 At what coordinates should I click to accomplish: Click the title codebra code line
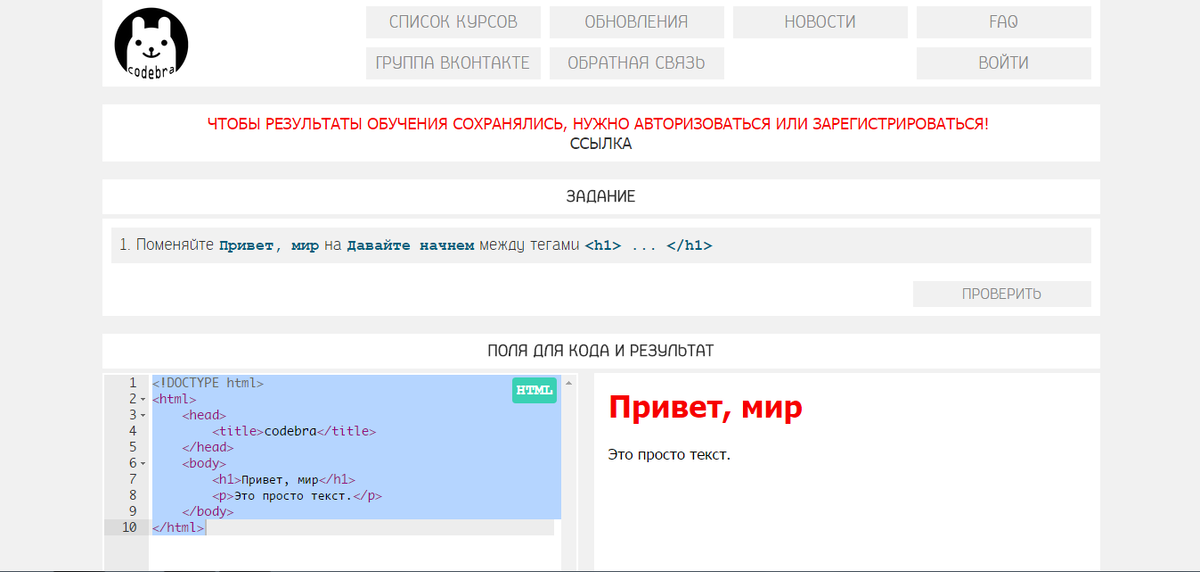[294, 431]
